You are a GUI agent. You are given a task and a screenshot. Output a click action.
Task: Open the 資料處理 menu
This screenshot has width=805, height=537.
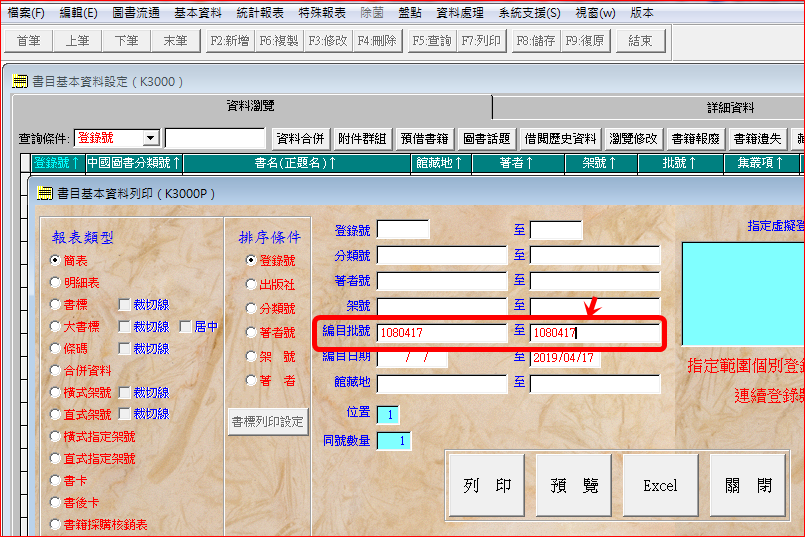460,13
